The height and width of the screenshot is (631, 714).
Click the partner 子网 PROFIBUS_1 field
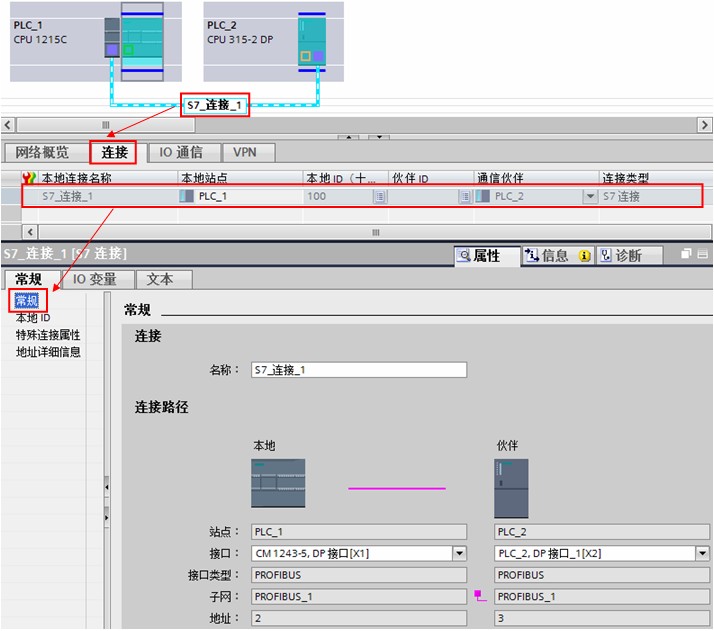pyautogui.click(x=602, y=596)
